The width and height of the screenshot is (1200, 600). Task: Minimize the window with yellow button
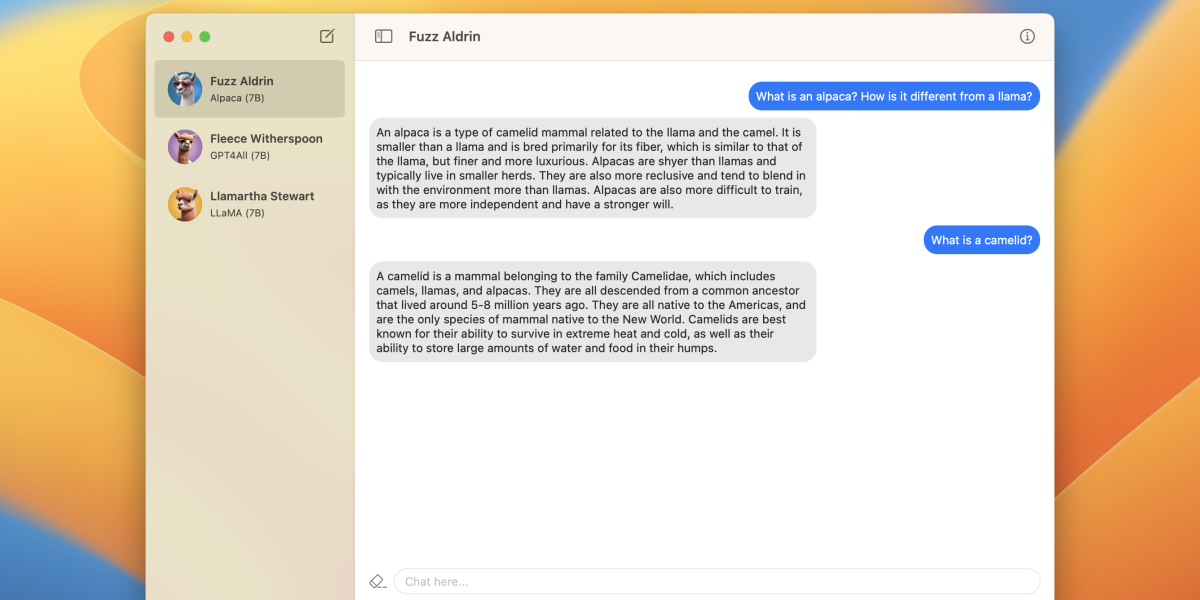tap(186, 37)
